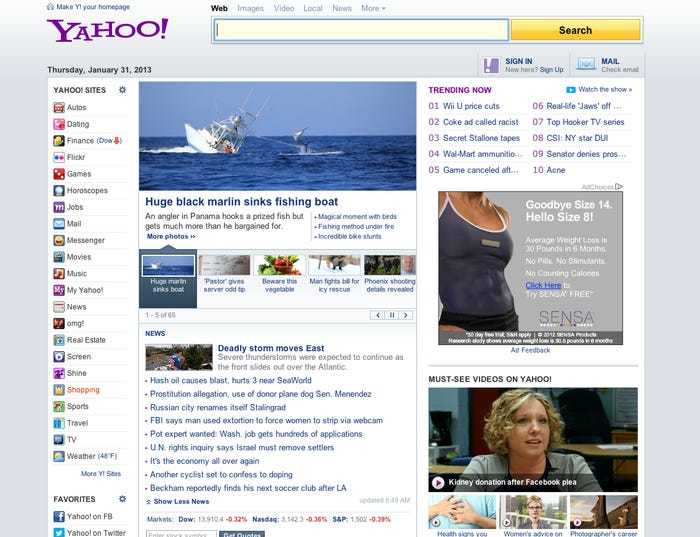Click the Mail envelope icon in sidebar
700x537 pixels.
[x=59, y=224]
